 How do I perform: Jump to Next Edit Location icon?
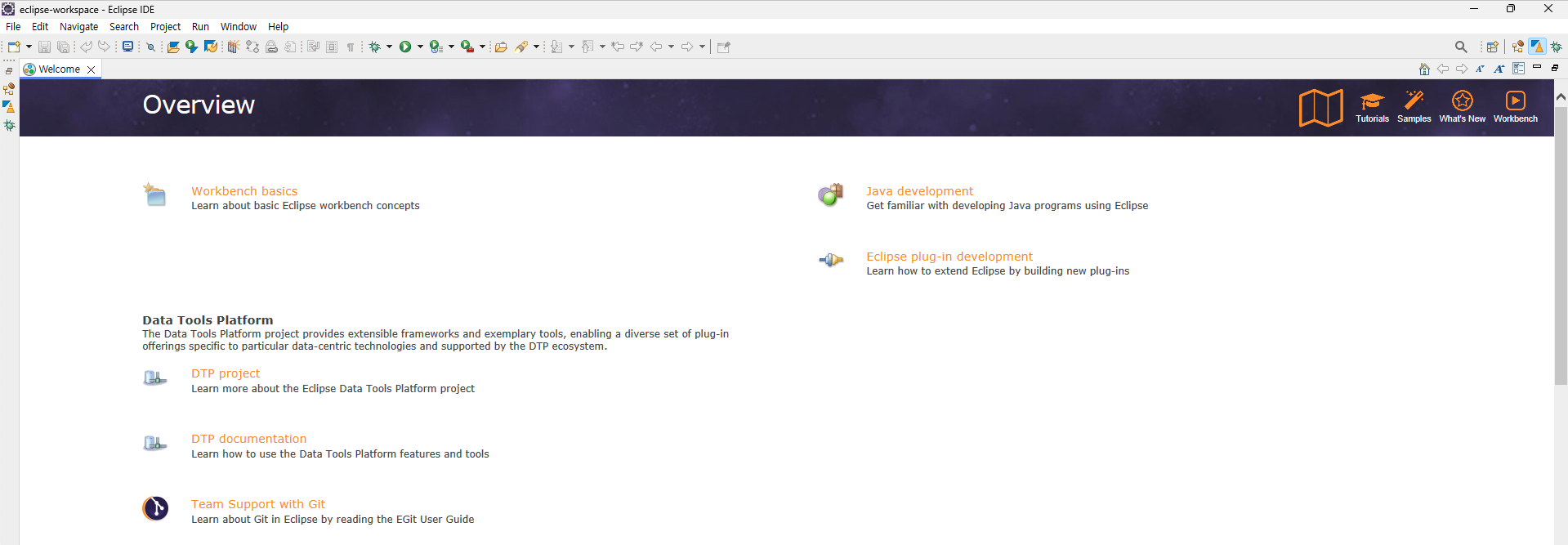tap(637, 47)
